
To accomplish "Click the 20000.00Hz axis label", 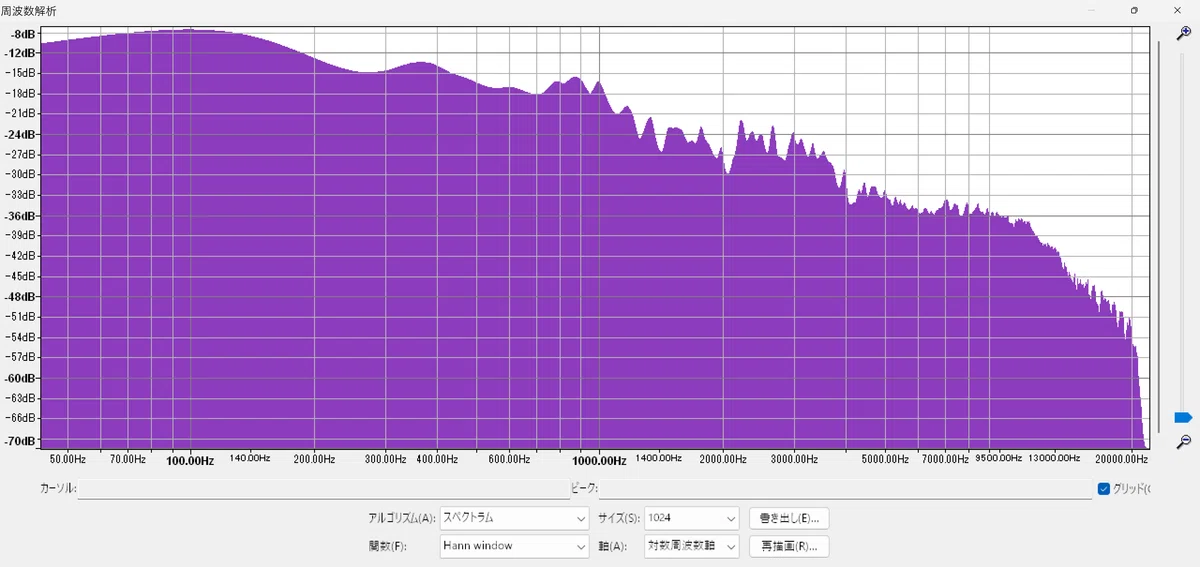I will point(1120,459).
